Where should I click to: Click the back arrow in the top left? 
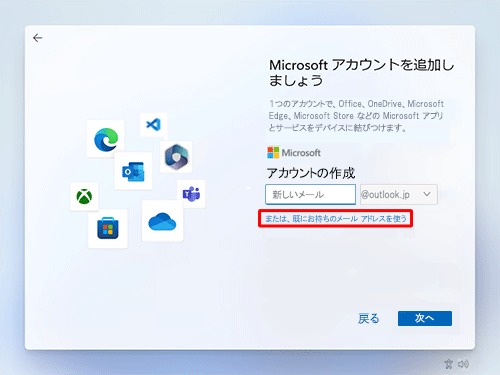tap(38, 38)
